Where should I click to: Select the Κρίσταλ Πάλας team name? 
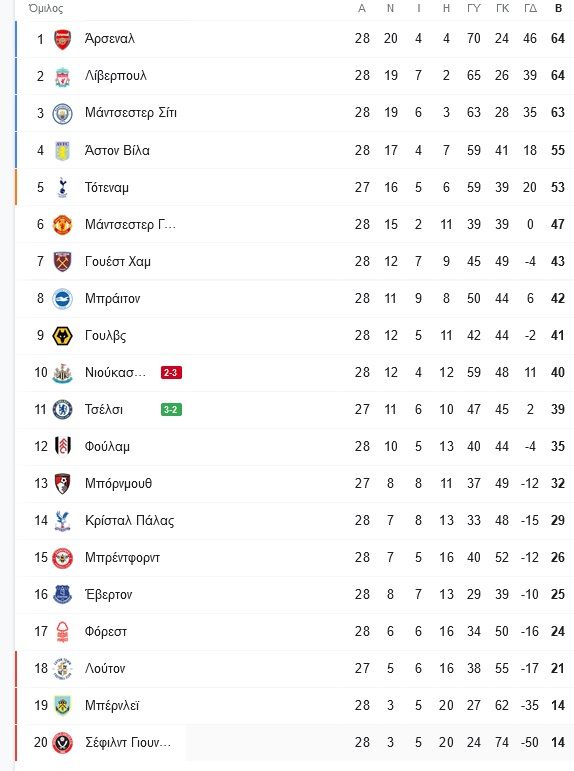[x=129, y=521]
